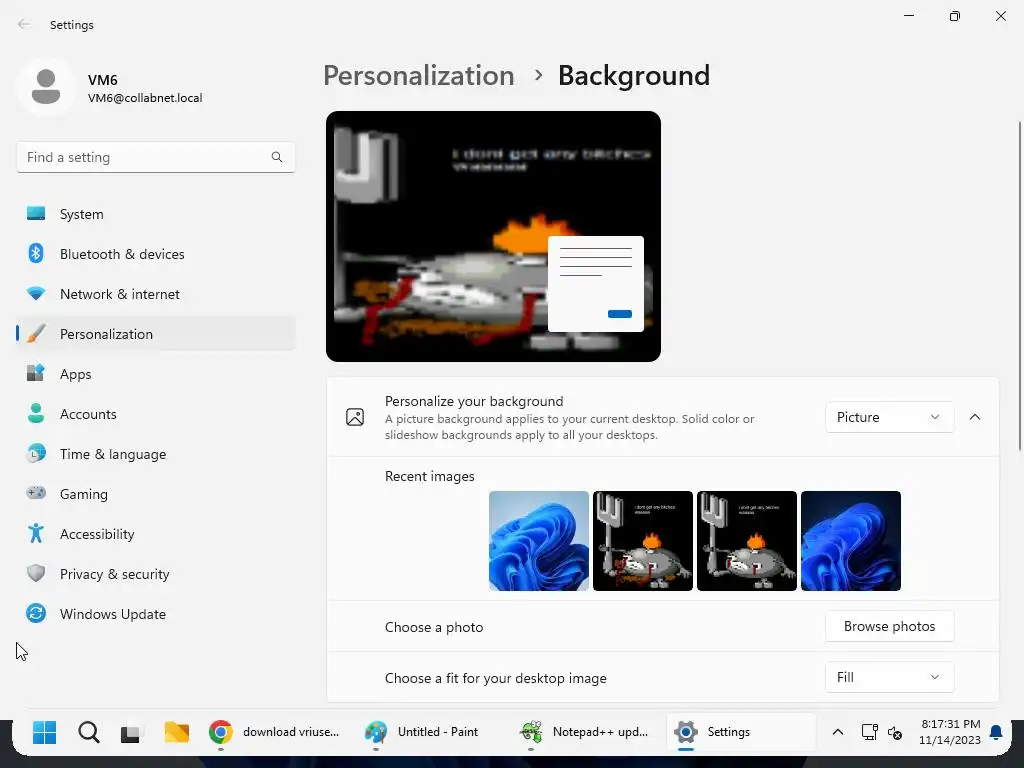Open System settings via its monitor icon

click(x=36, y=214)
